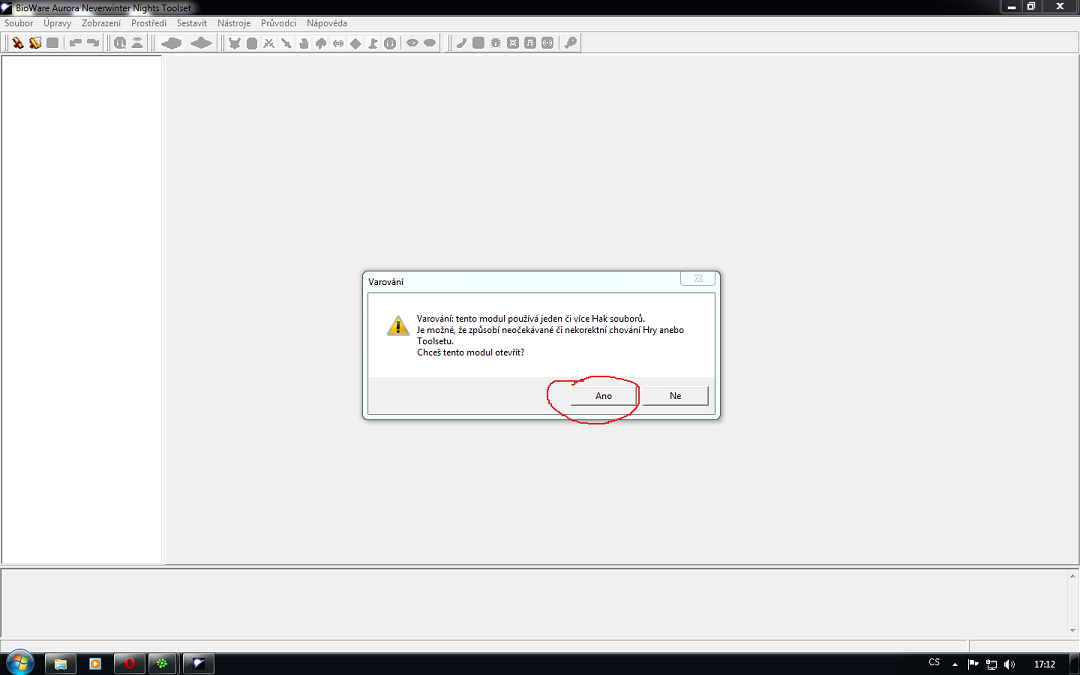Image resolution: width=1080 pixels, height=675 pixels.
Task: Click the crossed swords toolbar icon
Action: [269, 43]
